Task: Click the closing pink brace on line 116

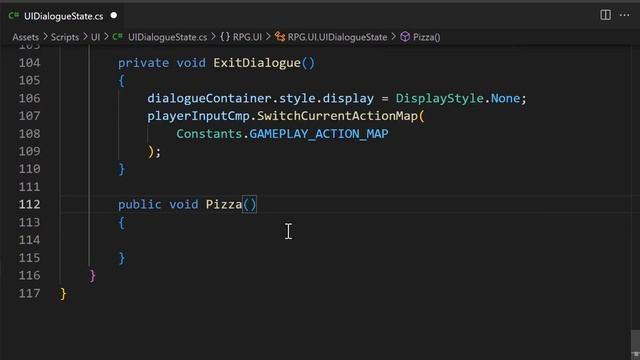Action: (93, 276)
